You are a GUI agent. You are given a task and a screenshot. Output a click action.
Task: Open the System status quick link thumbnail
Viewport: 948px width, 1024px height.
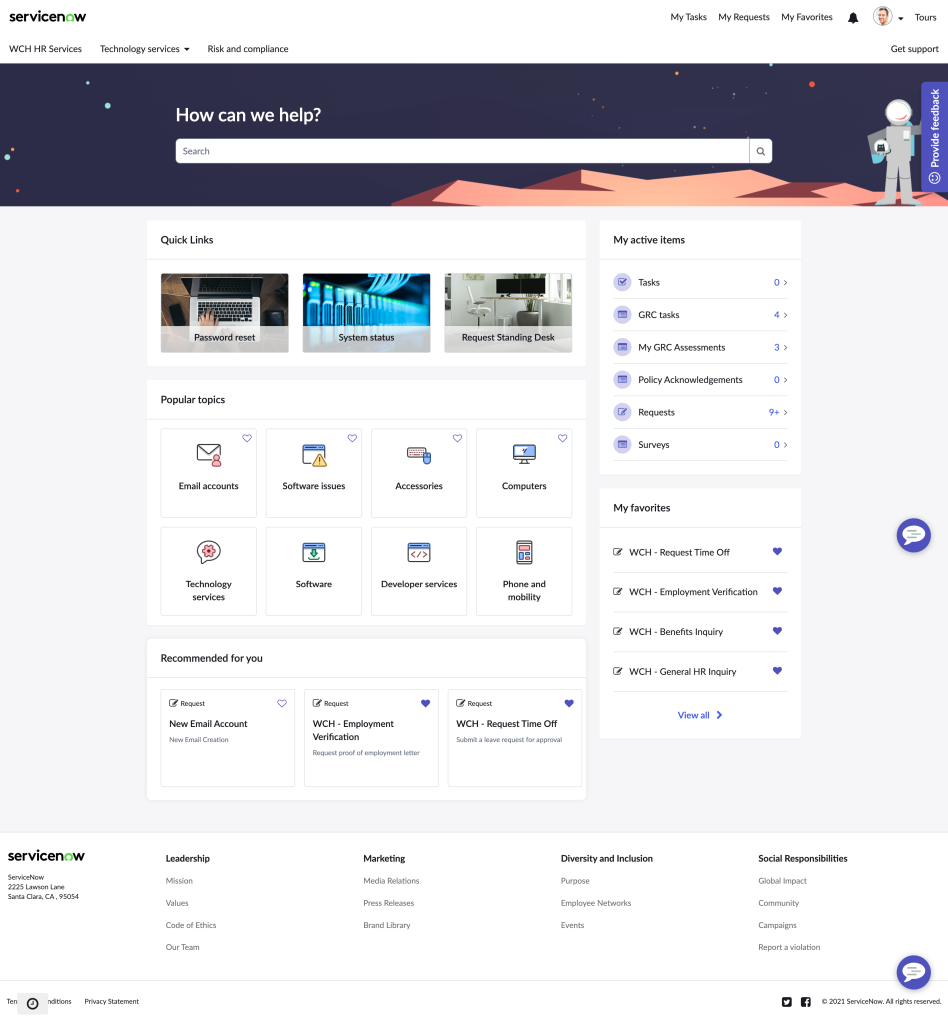click(x=366, y=313)
